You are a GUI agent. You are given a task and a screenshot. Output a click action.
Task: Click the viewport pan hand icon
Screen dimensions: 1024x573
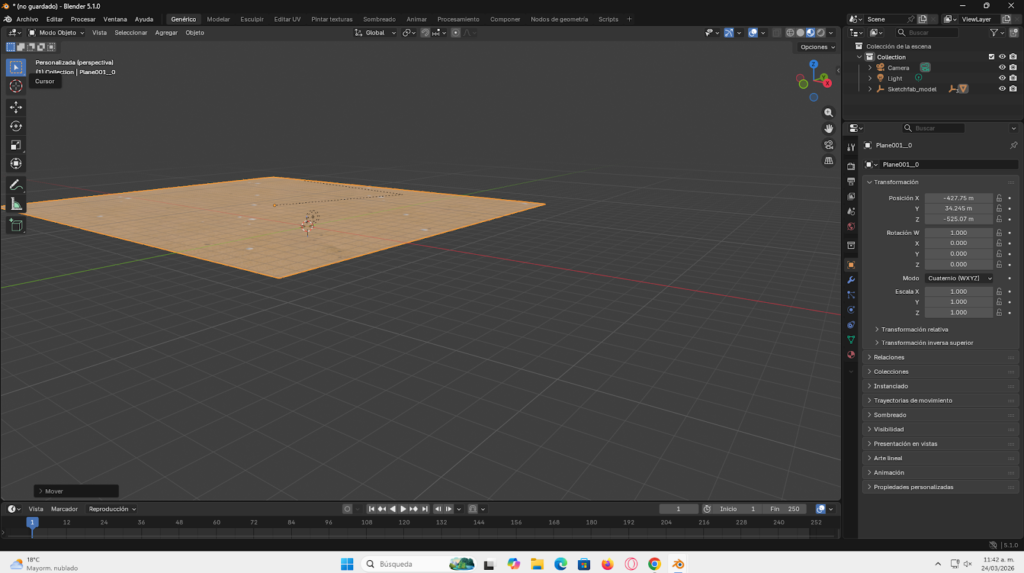(829, 129)
